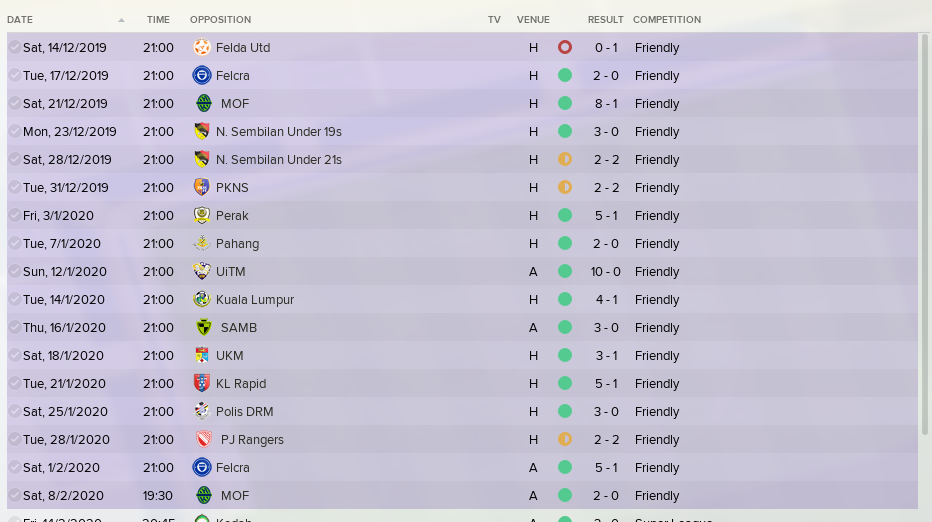Click the vertical scrollbar of the fixtures list
This screenshot has height=522, width=932.
pyautogui.click(x=924, y=235)
